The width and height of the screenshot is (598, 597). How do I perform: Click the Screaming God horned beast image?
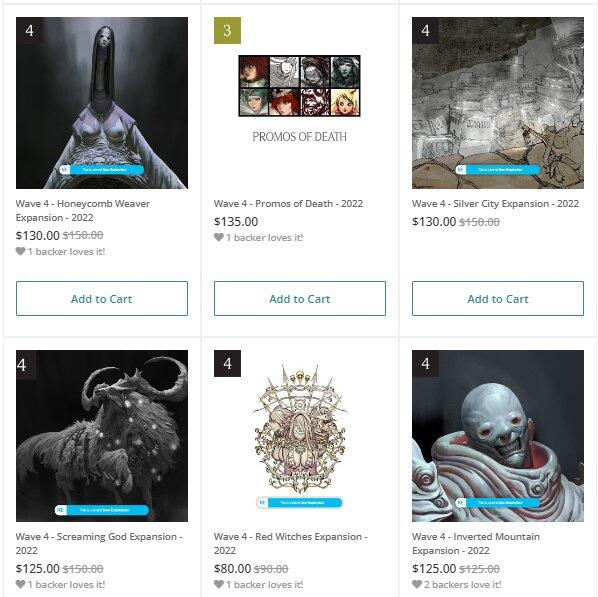coord(102,436)
